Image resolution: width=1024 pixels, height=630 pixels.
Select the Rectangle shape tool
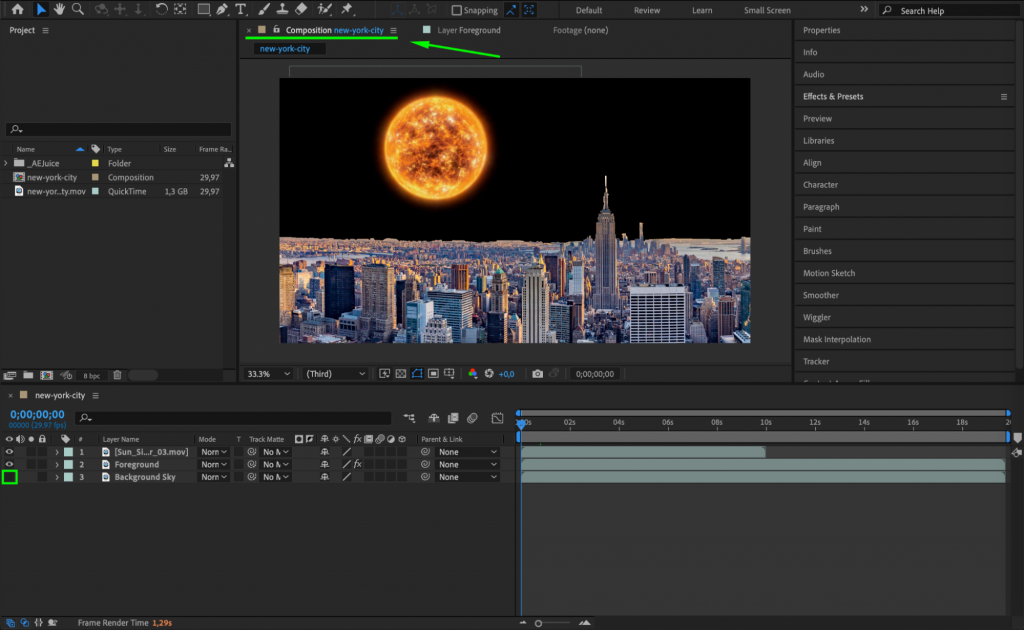[x=202, y=10]
